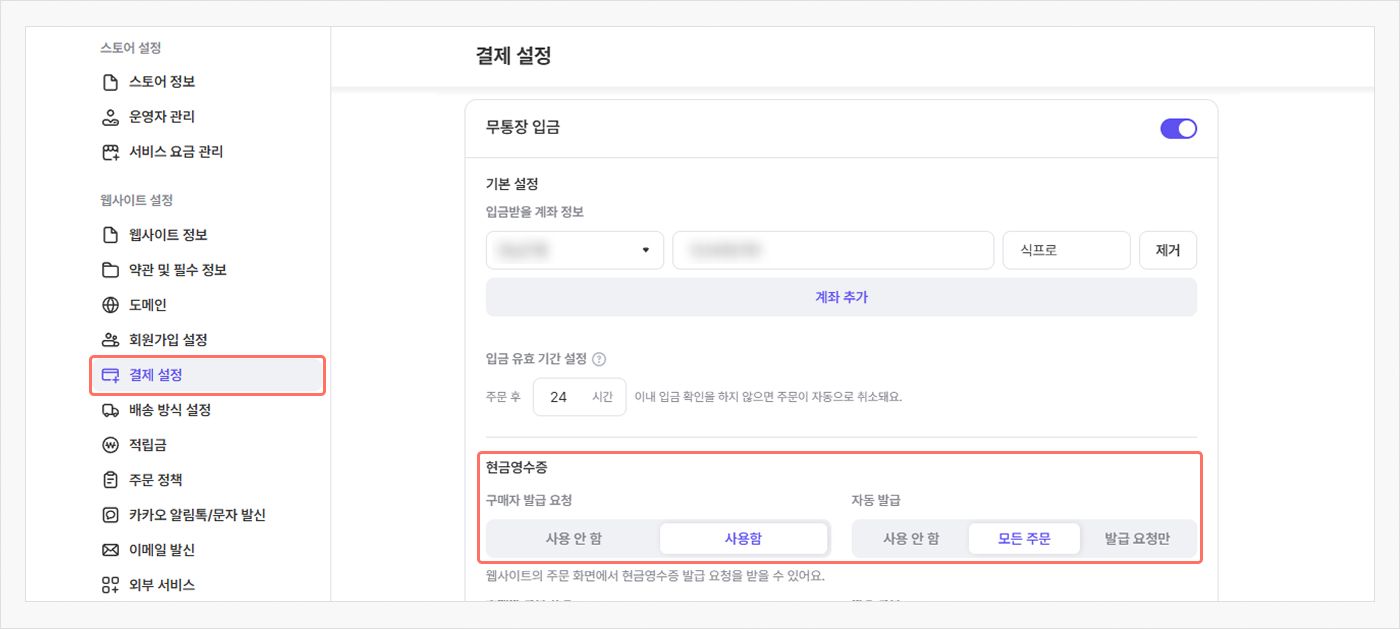Toggle off the 무통장 입금 switch
This screenshot has height=629, width=1400.
click(1178, 128)
